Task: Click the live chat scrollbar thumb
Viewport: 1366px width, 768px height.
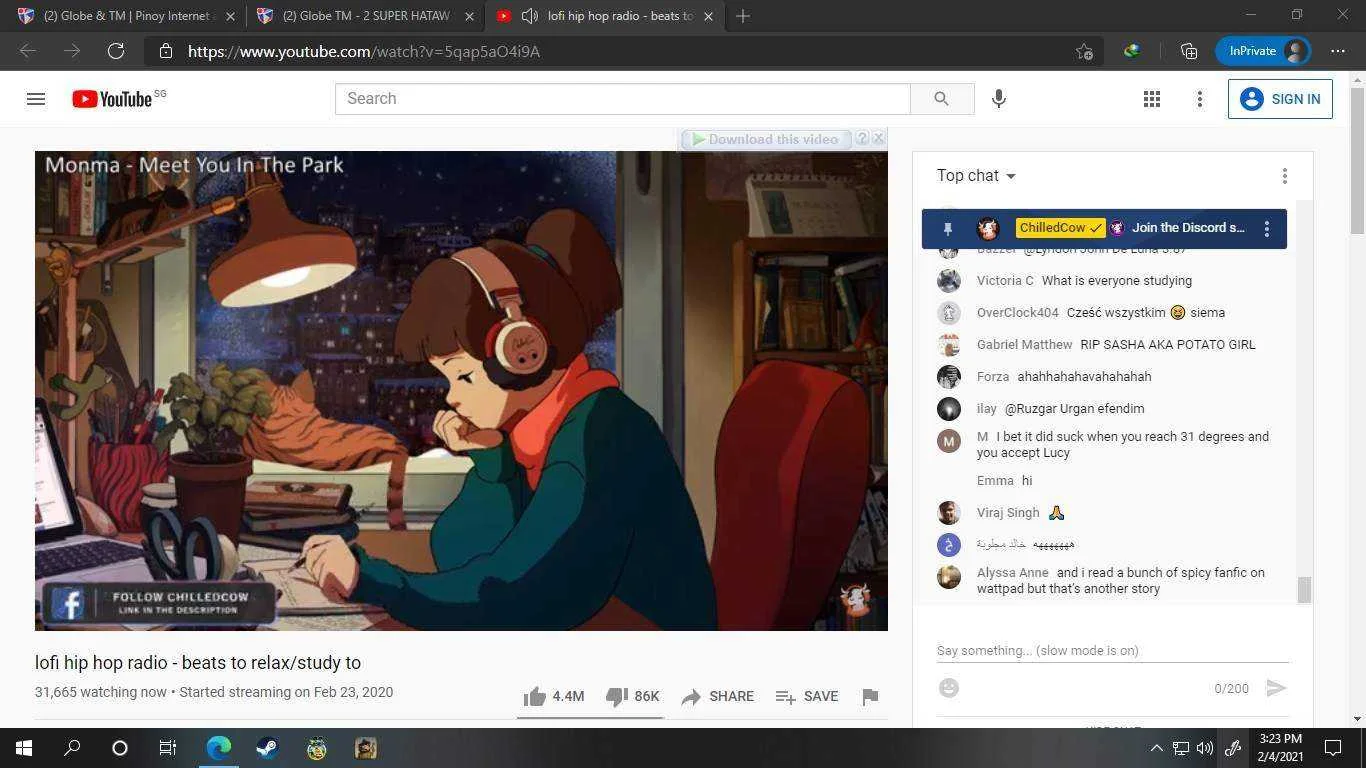Action: tap(1304, 590)
